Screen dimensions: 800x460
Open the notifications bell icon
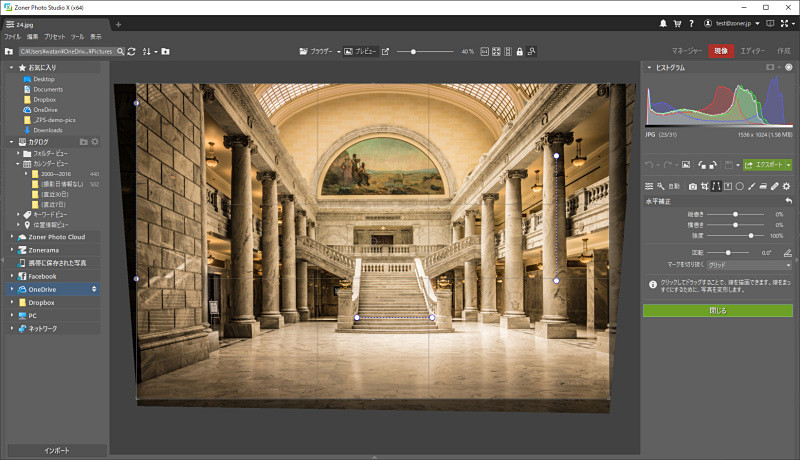coord(663,23)
